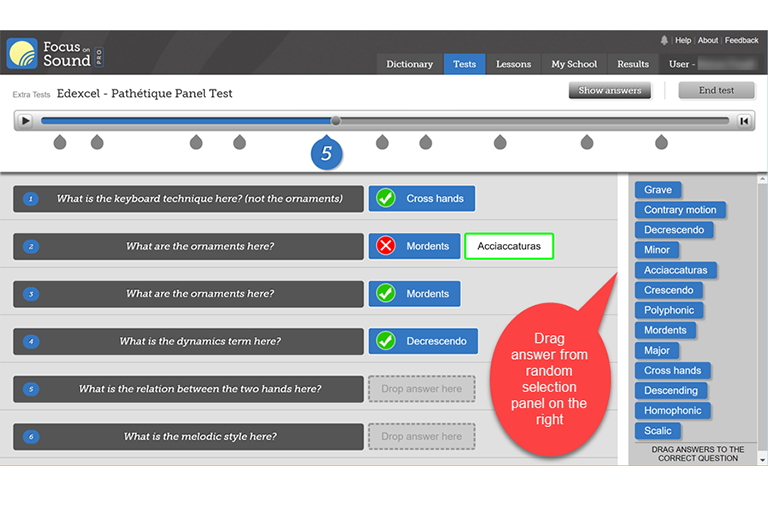768x514 pixels.
Task: Click the notification bell icon
Action: (664, 40)
